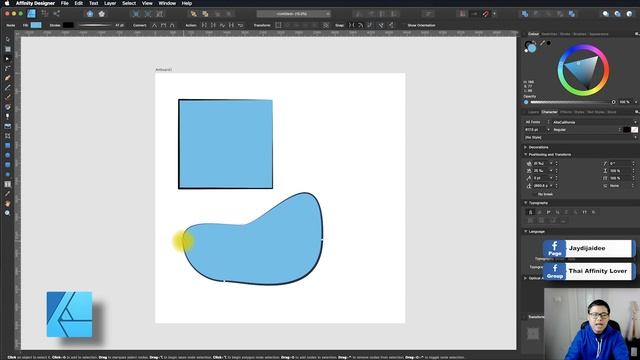
Task: Select the Pen tool
Action: [7, 78]
